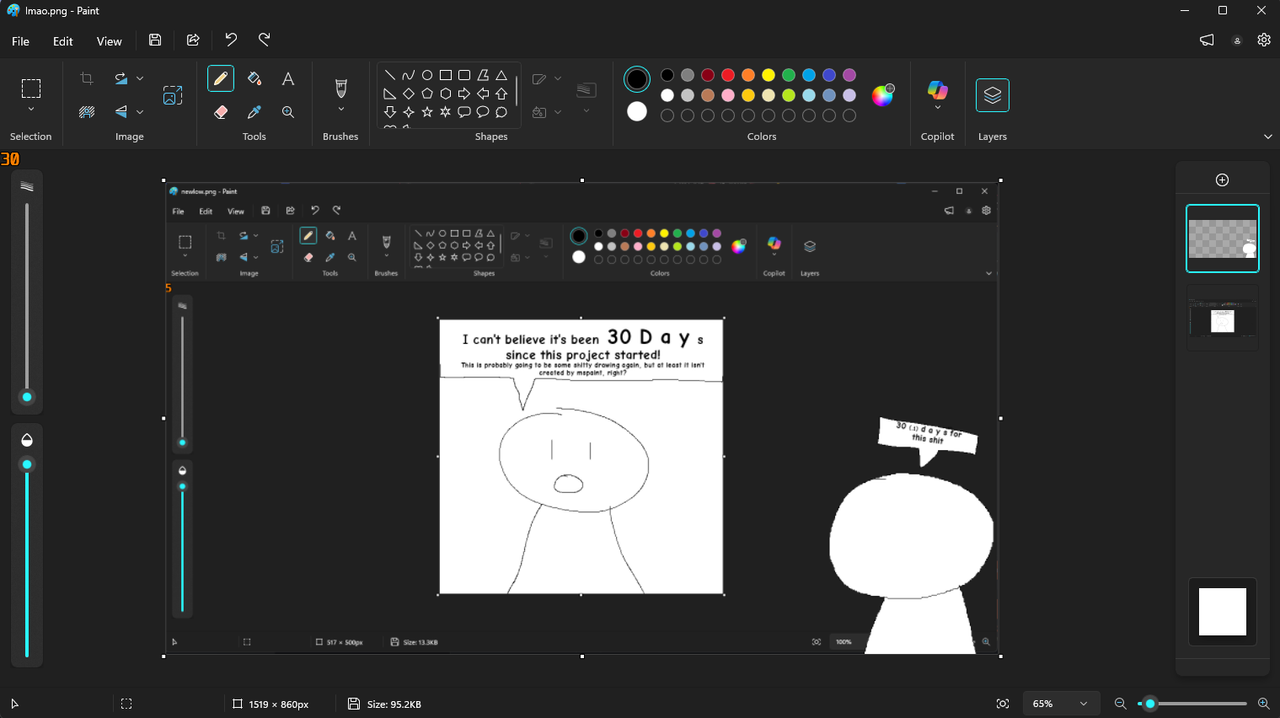Select the Fill with color tool

tap(254, 77)
